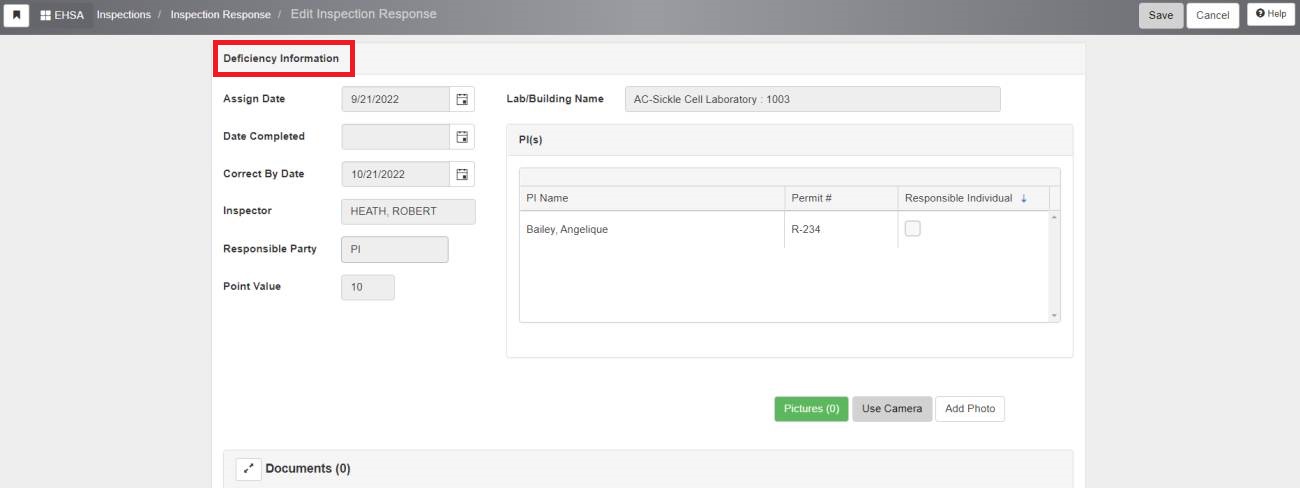The width and height of the screenshot is (1300, 488).
Task: Click the Date Completed input field
Action: tap(395, 137)
